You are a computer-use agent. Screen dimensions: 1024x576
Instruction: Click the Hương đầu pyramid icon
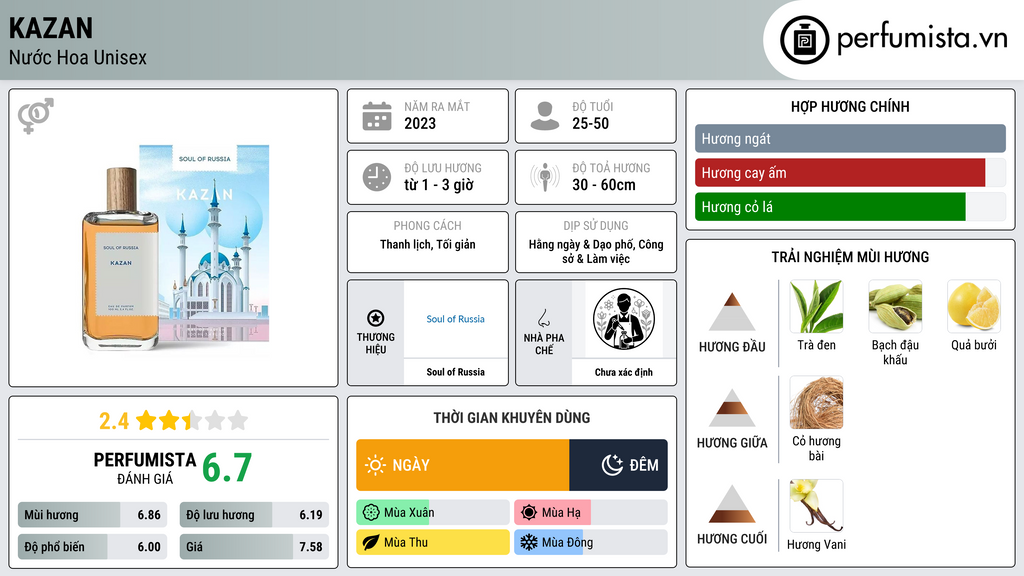pos(732,312)
